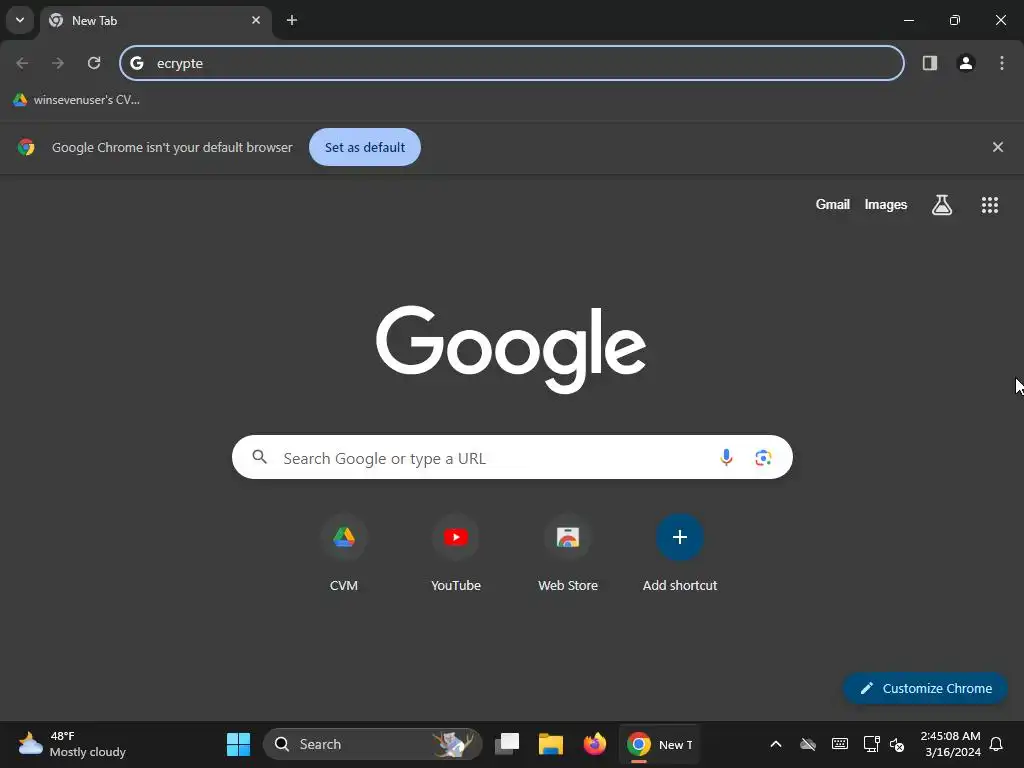Go forward with the forward arrow
Screen dimensions: 1024x768
[58, 63]
